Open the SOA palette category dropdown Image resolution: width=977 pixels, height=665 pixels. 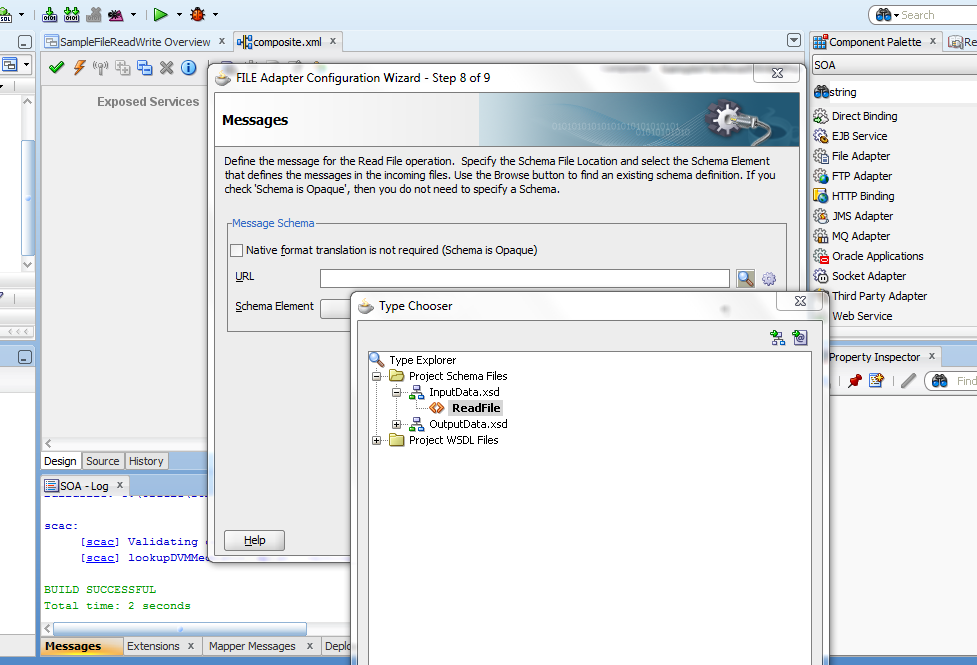tap(894, 65)
